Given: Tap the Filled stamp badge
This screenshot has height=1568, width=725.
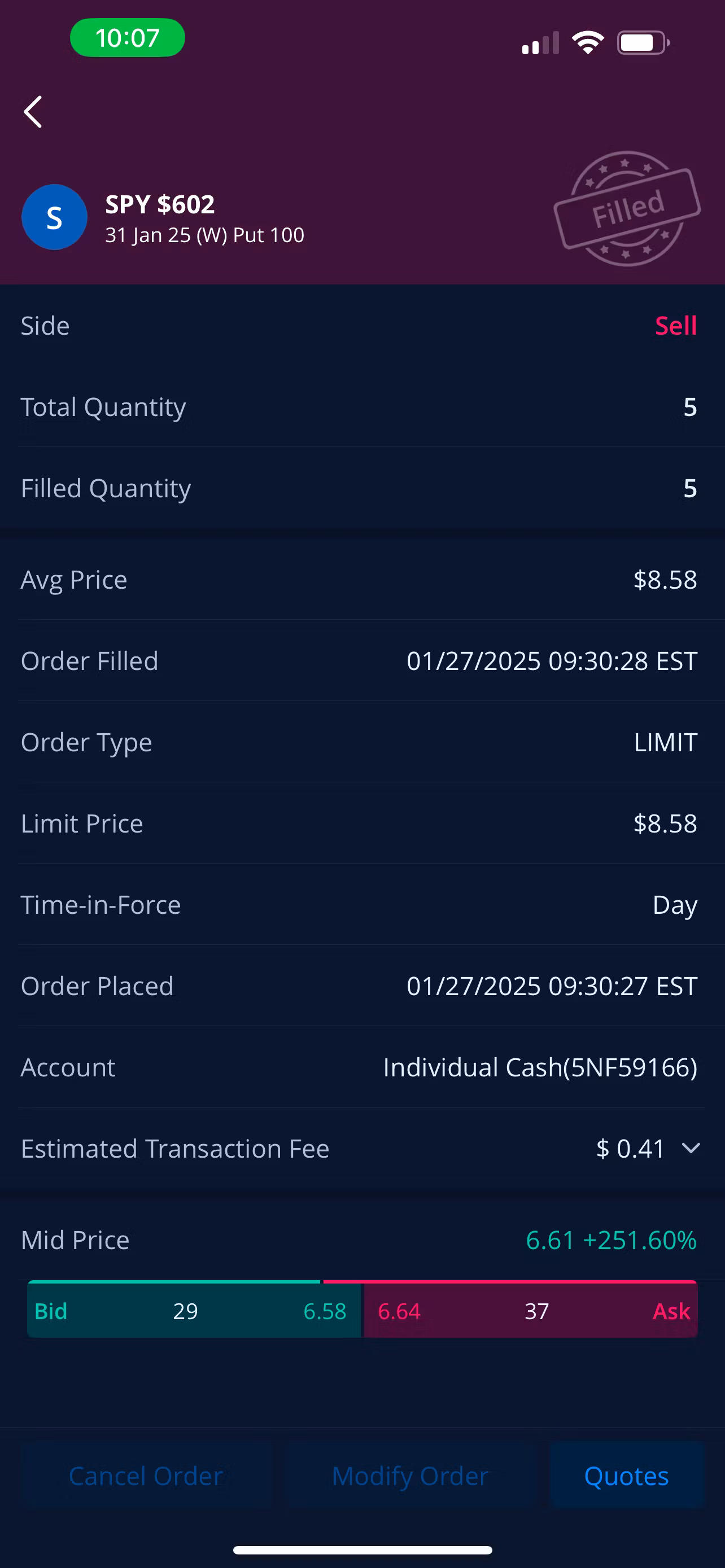Looking at the screenshot, I should click(x=627, y=208).
